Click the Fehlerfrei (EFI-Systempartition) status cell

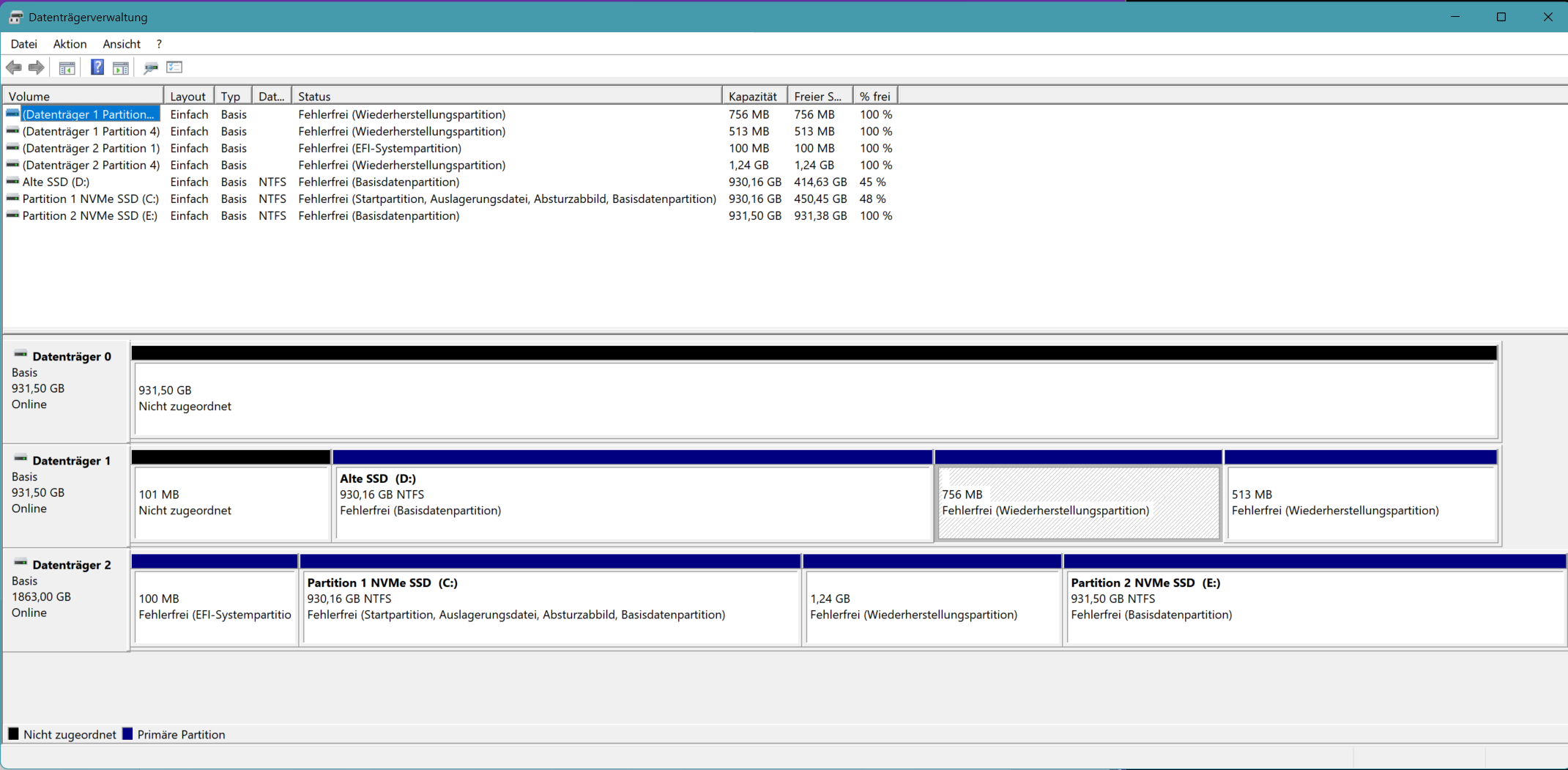(x=379, y=148)
